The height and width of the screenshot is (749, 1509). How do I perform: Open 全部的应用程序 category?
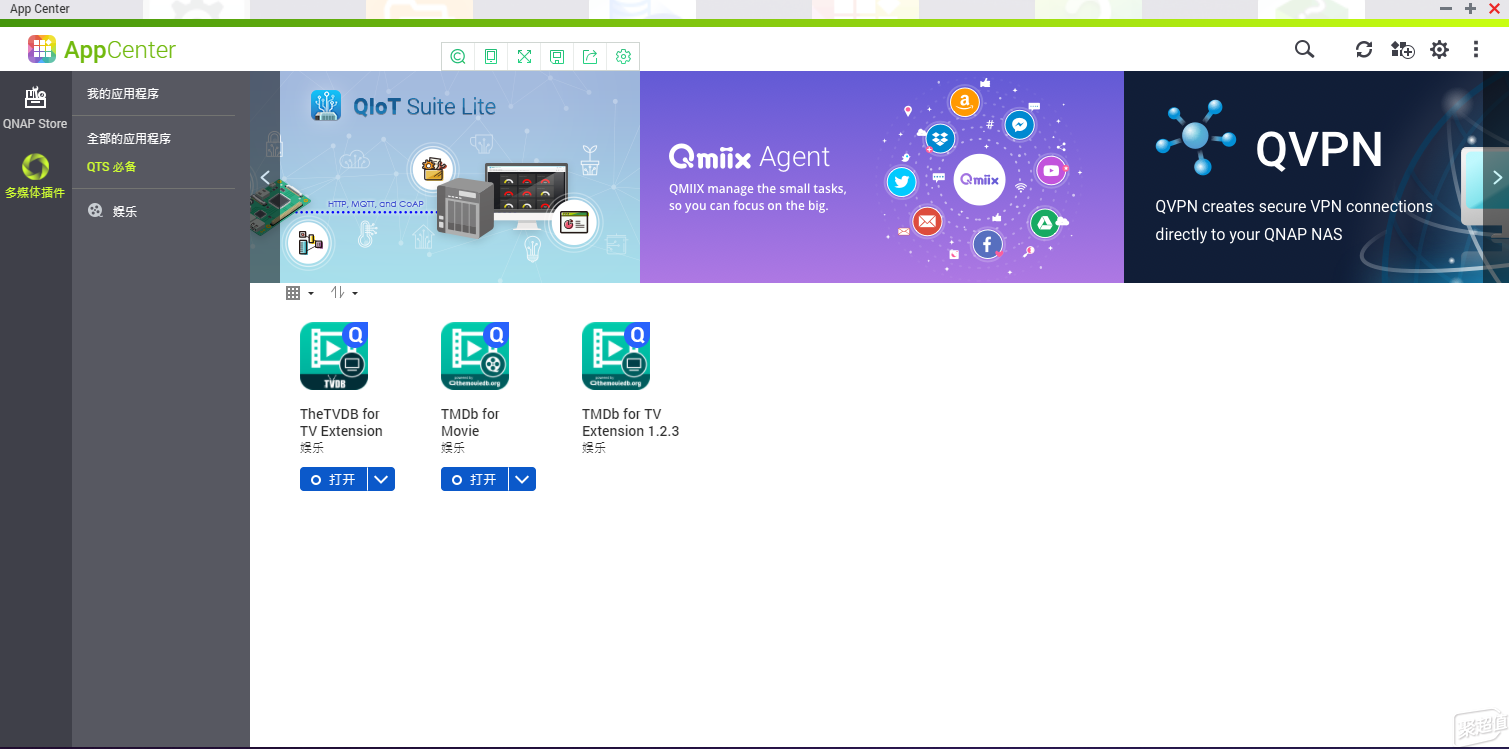tap(129, 138)
